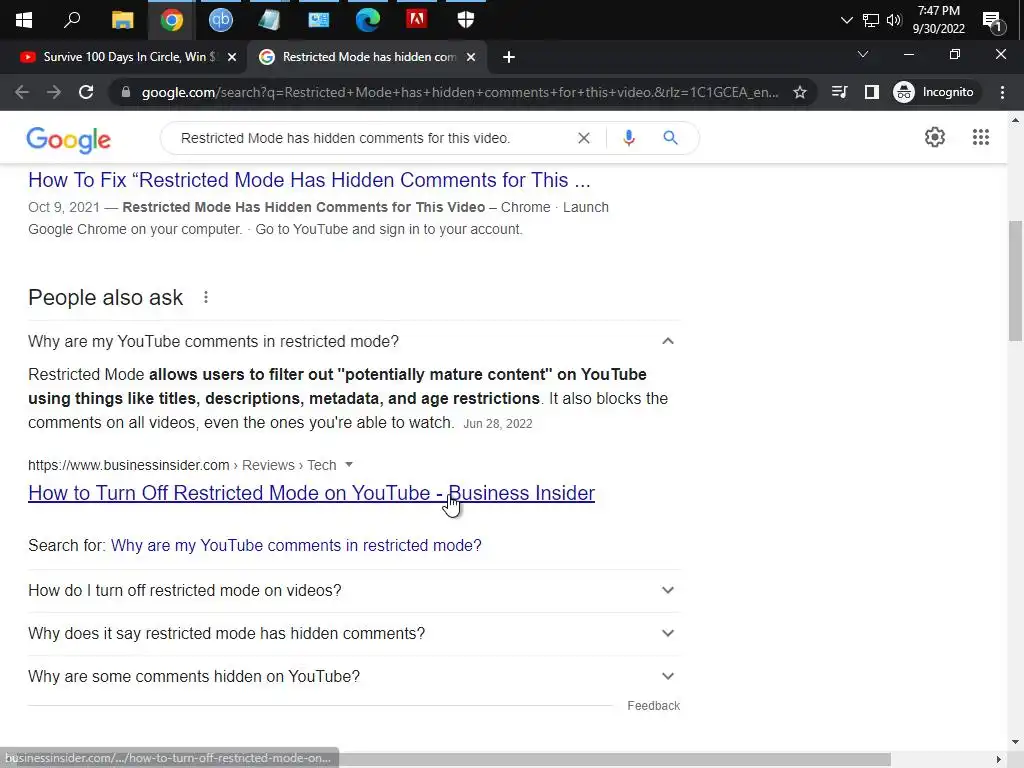Open volume control in system tray
1024x768 pixels.
click(894, 20)
